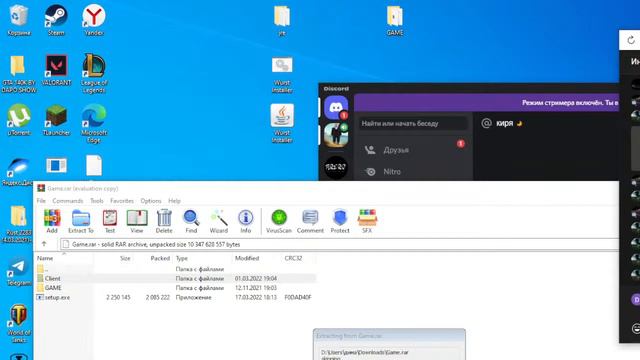Select the uTorrent desktop icon
640x360 pixels.
coord(19,120)
